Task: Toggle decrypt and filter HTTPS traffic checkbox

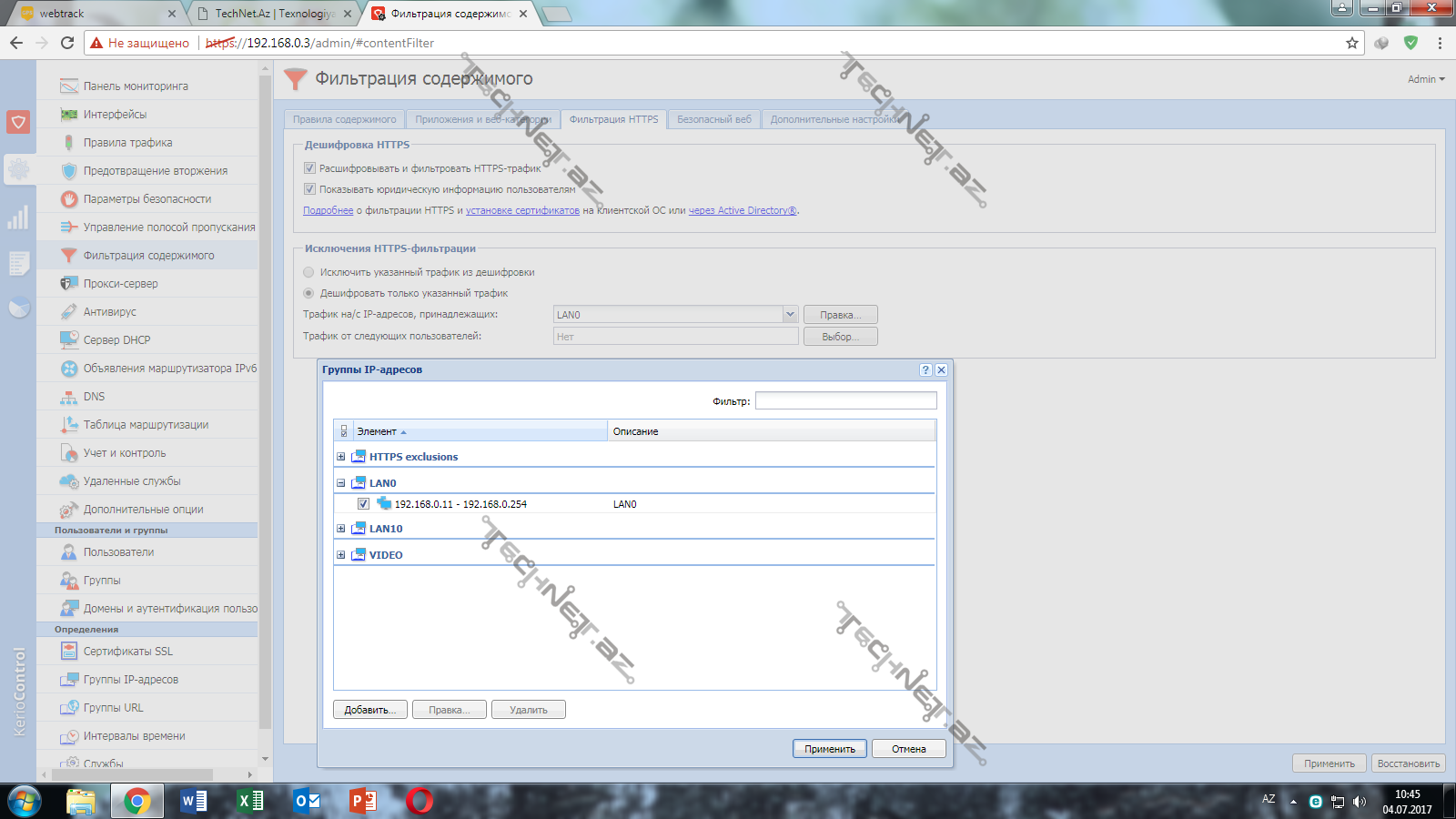Action: (x=309, y=168)
